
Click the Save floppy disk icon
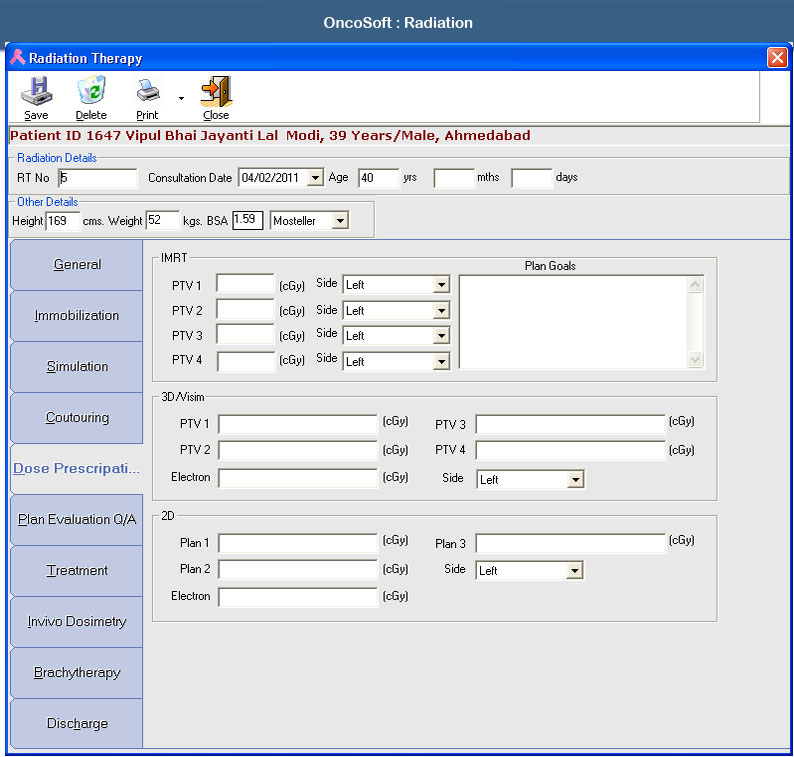pos(36,91)
